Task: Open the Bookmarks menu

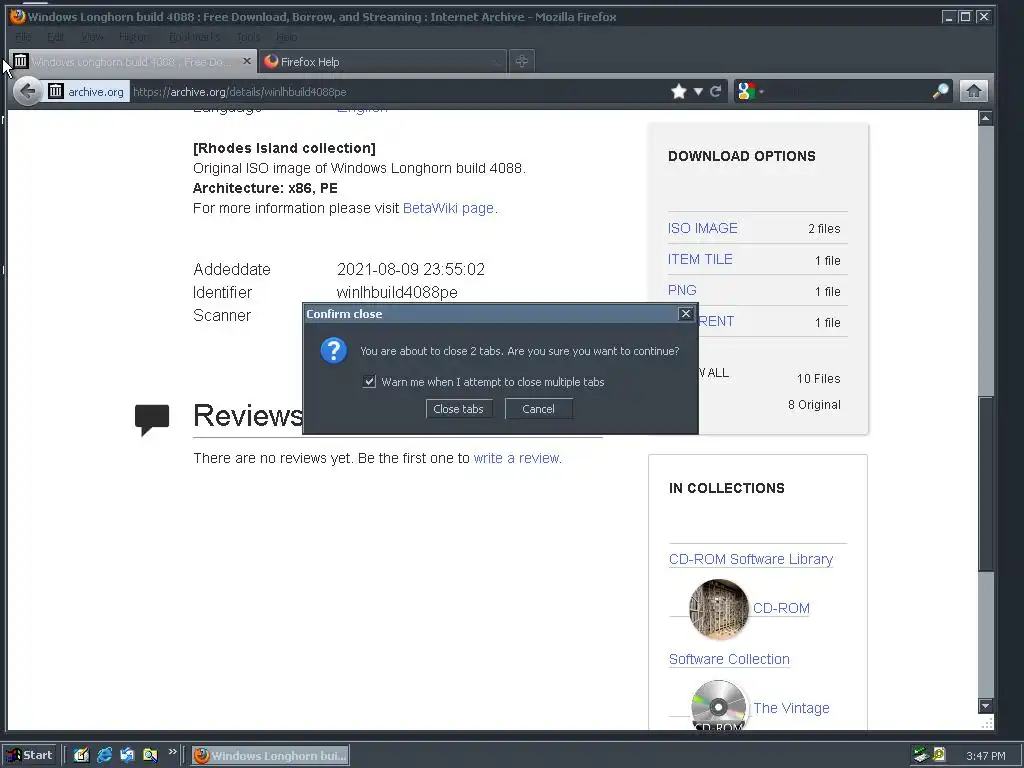Action: [195, 37]
